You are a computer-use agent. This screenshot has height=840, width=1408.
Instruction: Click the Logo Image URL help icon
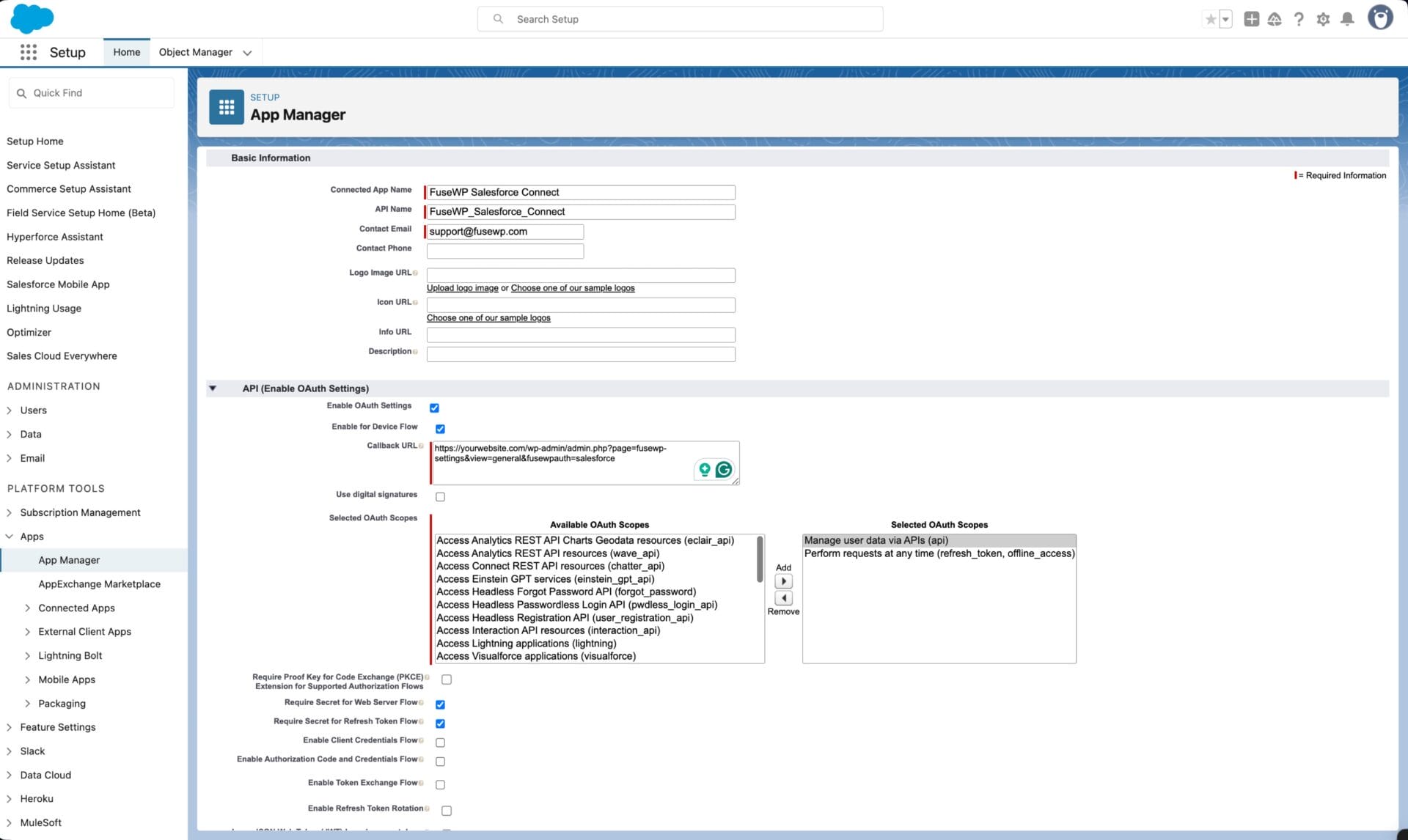tap(415, 273)
